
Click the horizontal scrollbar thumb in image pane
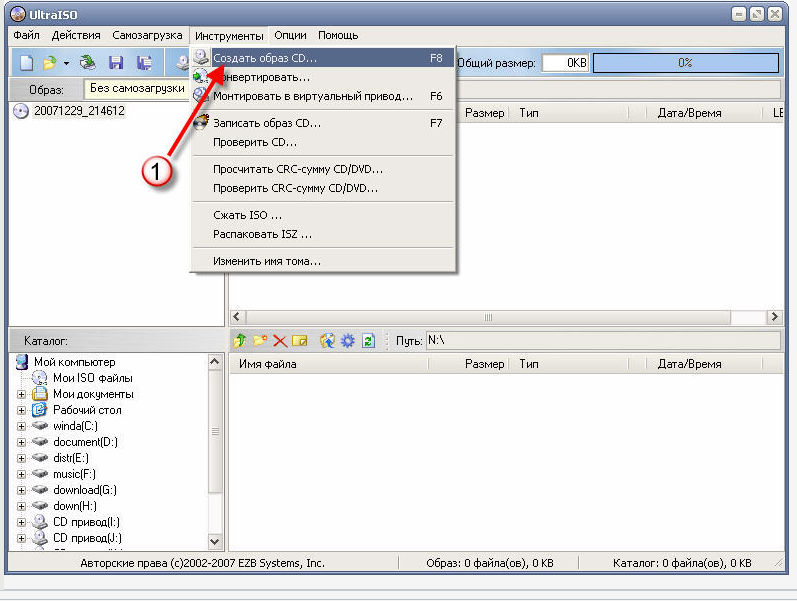[488, 317]
